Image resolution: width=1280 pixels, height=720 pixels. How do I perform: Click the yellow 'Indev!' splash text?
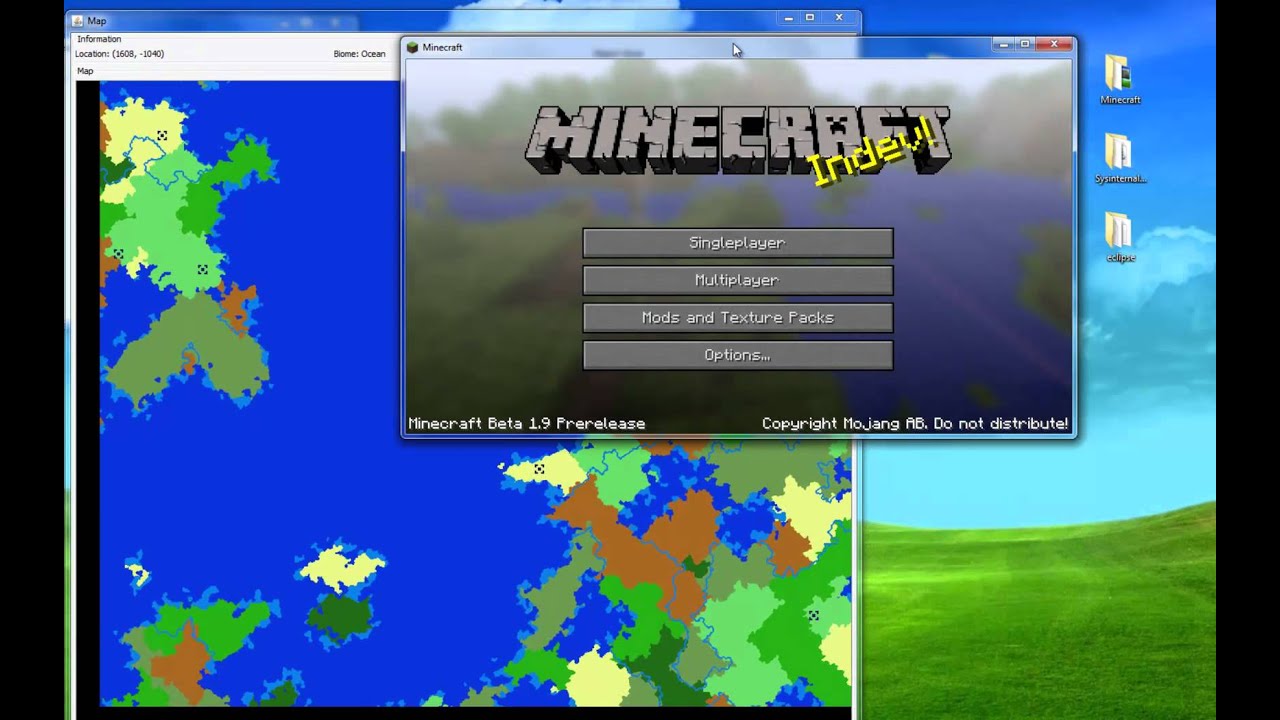point(873,152)
